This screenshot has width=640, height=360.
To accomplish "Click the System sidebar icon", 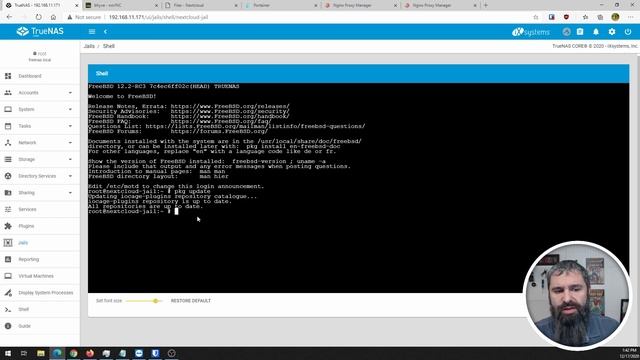I will [8, 109].
